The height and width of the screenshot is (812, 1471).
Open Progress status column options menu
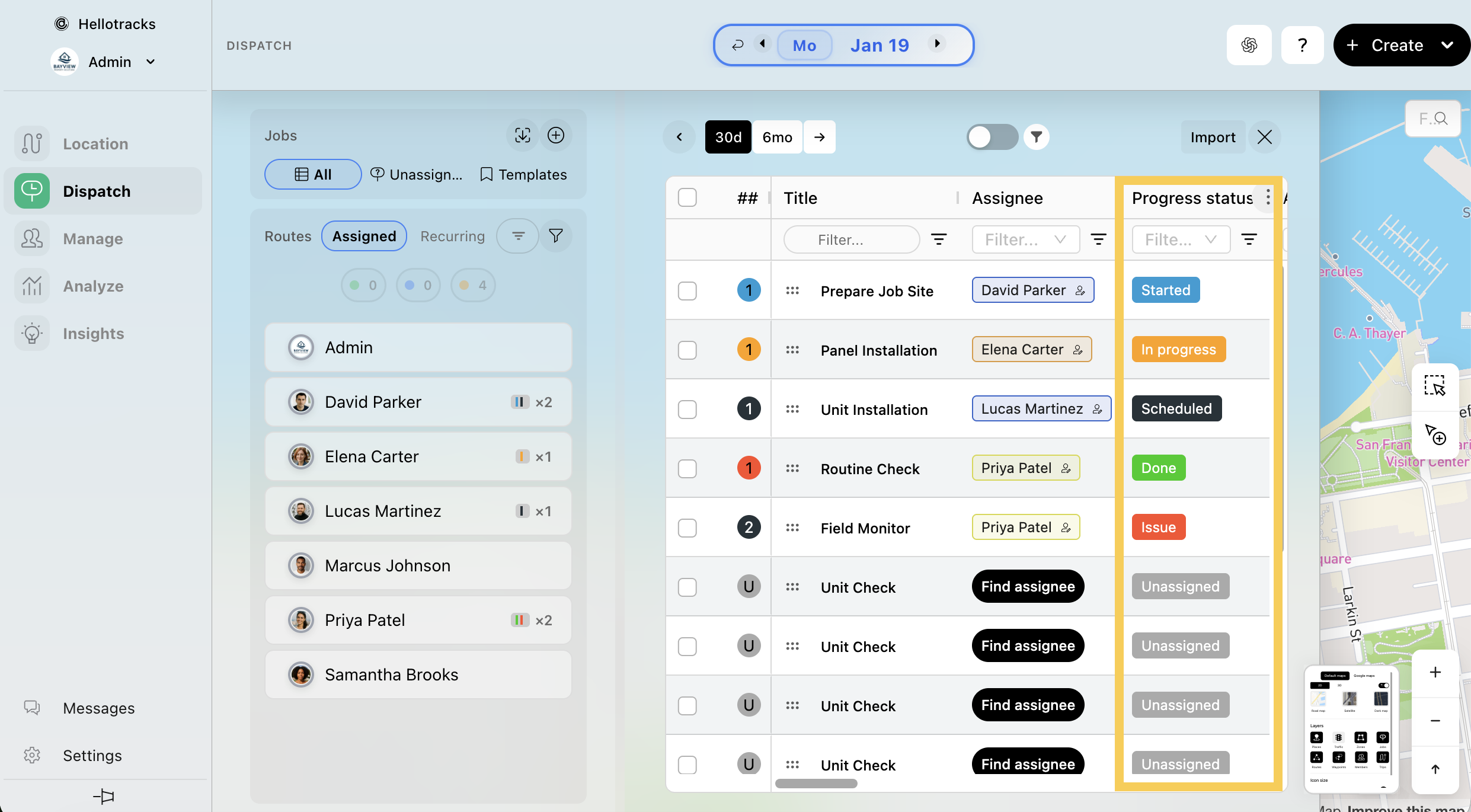[x=1268, y=197]
